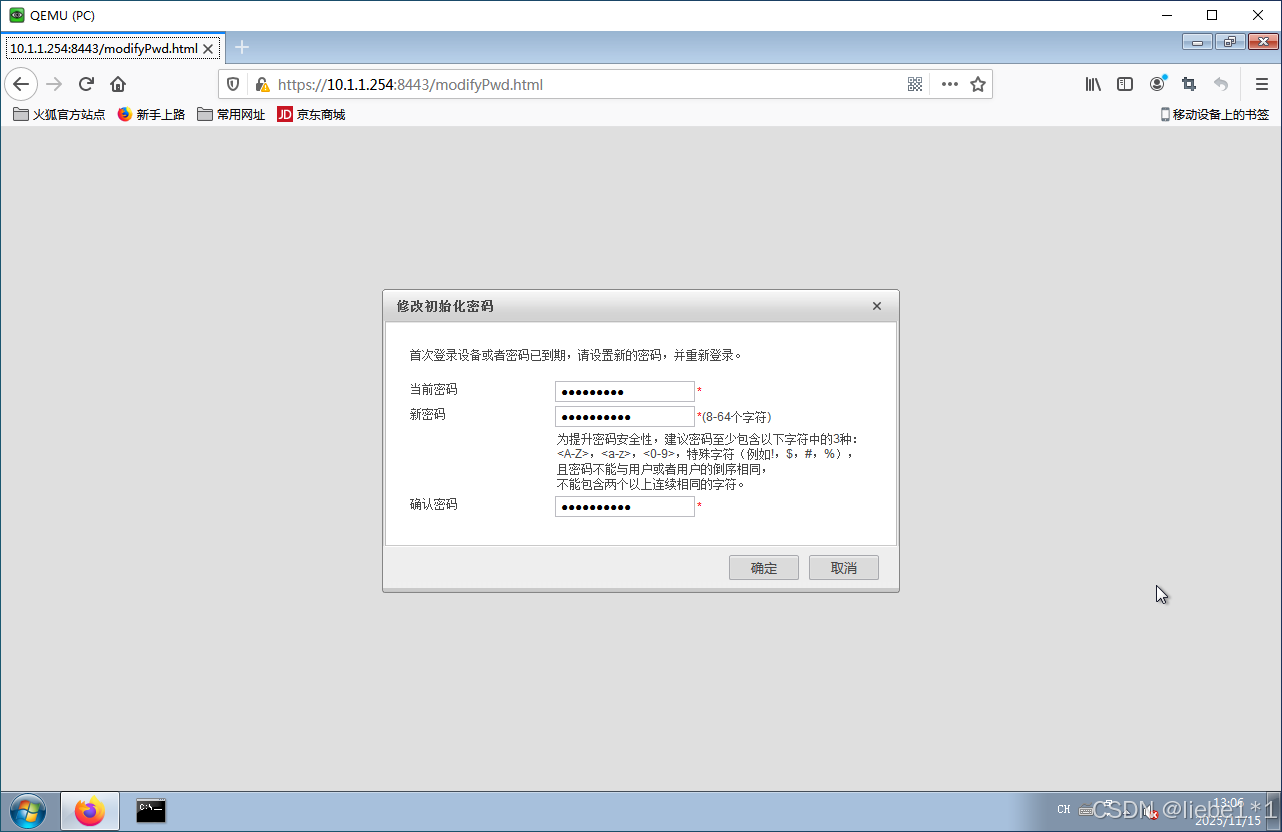The width and height of the screenshot is (1282, 832).
Task: Open a new tab with the plus button
Action: coord(242,47)
